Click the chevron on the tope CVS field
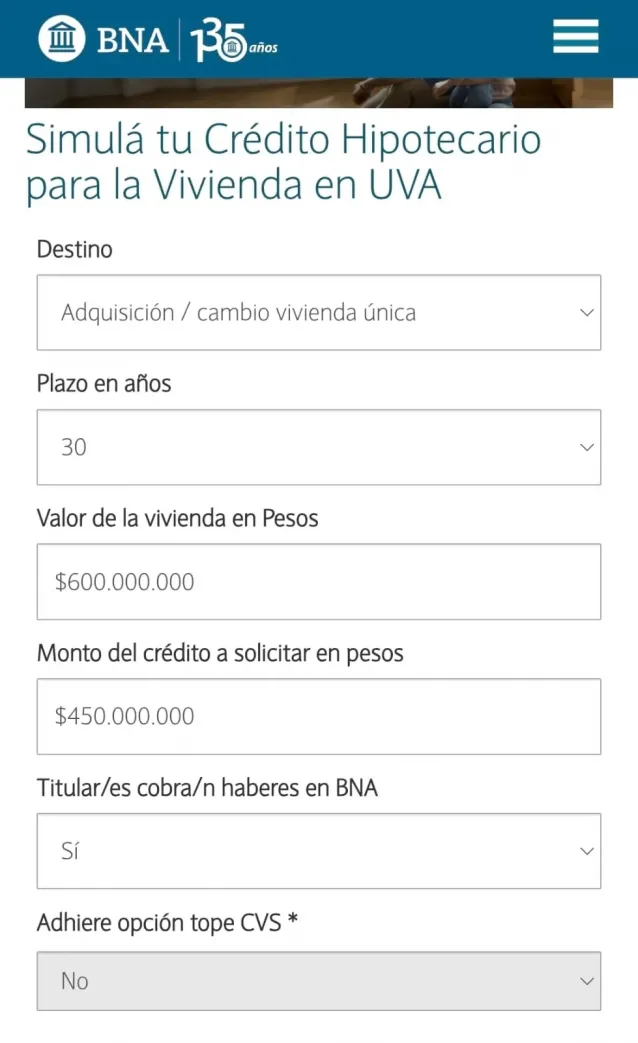This screenshot has height=1043, width=638. click(x=587, y=981)
